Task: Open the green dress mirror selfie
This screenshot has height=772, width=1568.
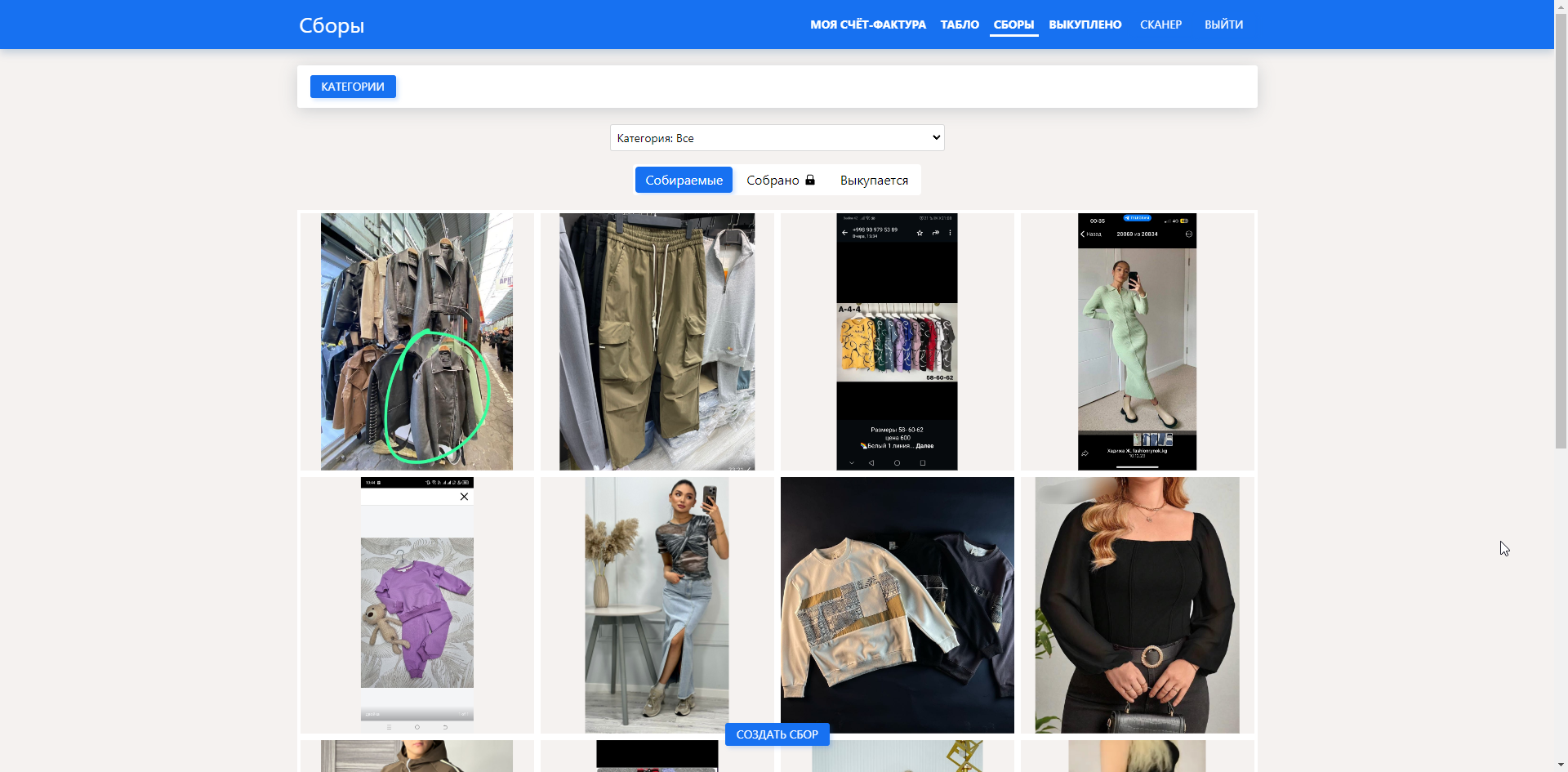Action: pos(1138,341)
